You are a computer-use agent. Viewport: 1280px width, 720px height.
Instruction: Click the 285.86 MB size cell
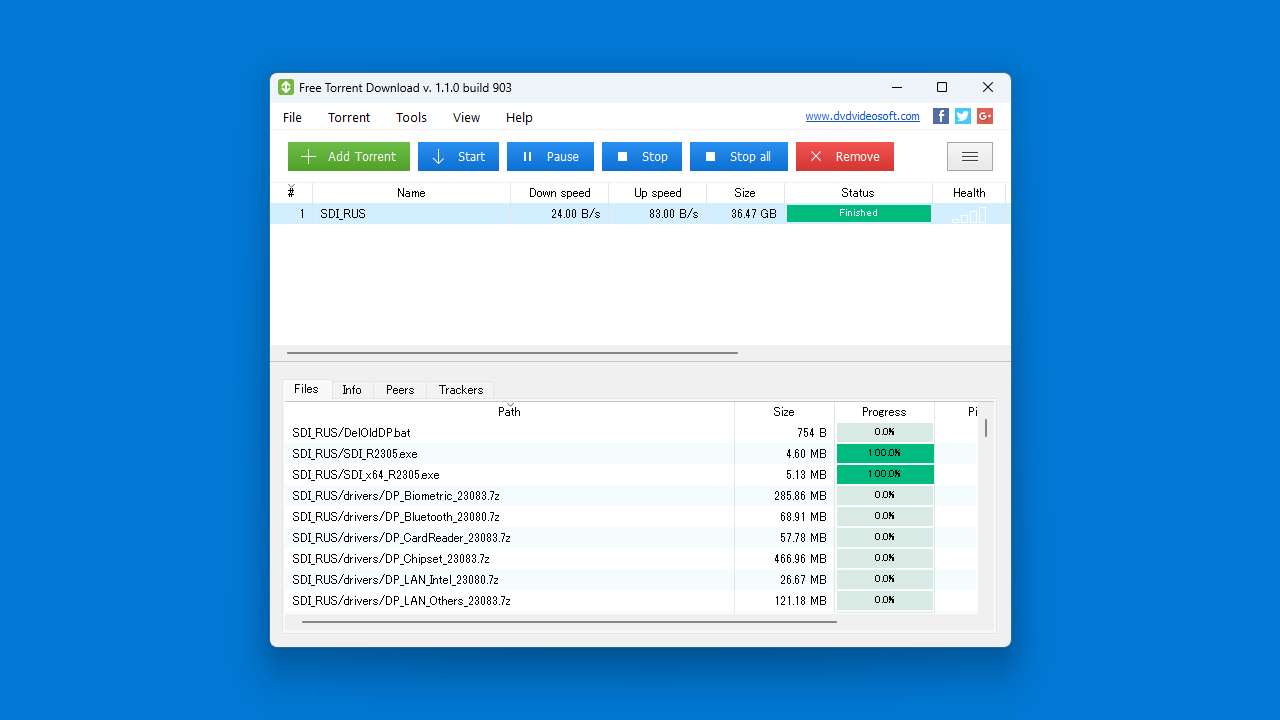[x=800, y=496]
